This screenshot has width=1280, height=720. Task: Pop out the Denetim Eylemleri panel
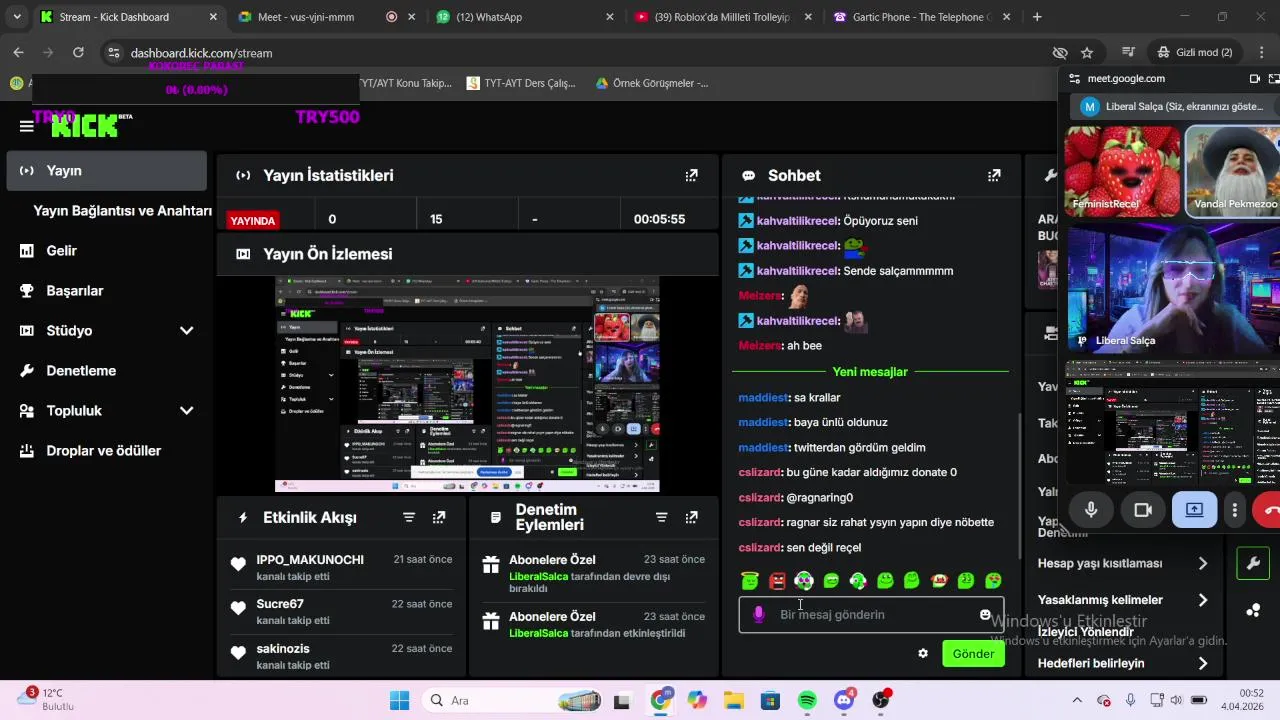coord(691,517)
